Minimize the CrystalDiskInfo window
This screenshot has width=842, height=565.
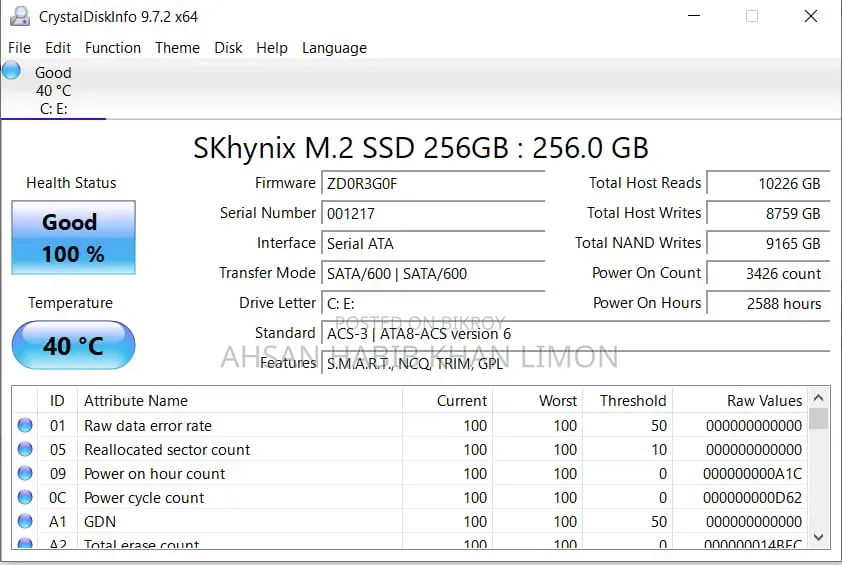[x=694, y=16]
